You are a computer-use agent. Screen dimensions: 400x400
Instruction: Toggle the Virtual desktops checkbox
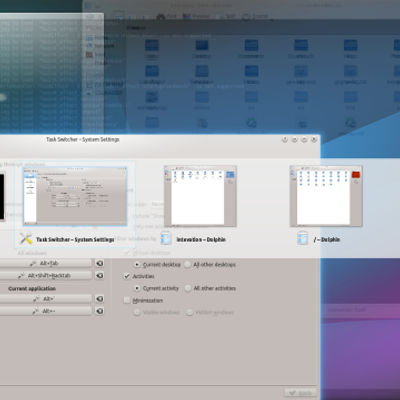[127, 253]
